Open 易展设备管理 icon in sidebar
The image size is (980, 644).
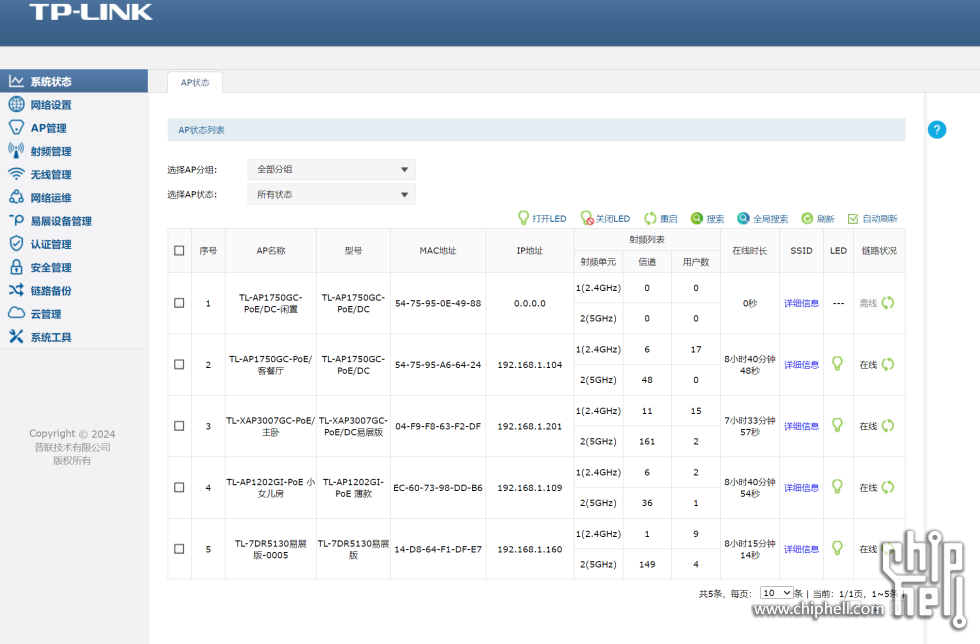click(16, 220)
